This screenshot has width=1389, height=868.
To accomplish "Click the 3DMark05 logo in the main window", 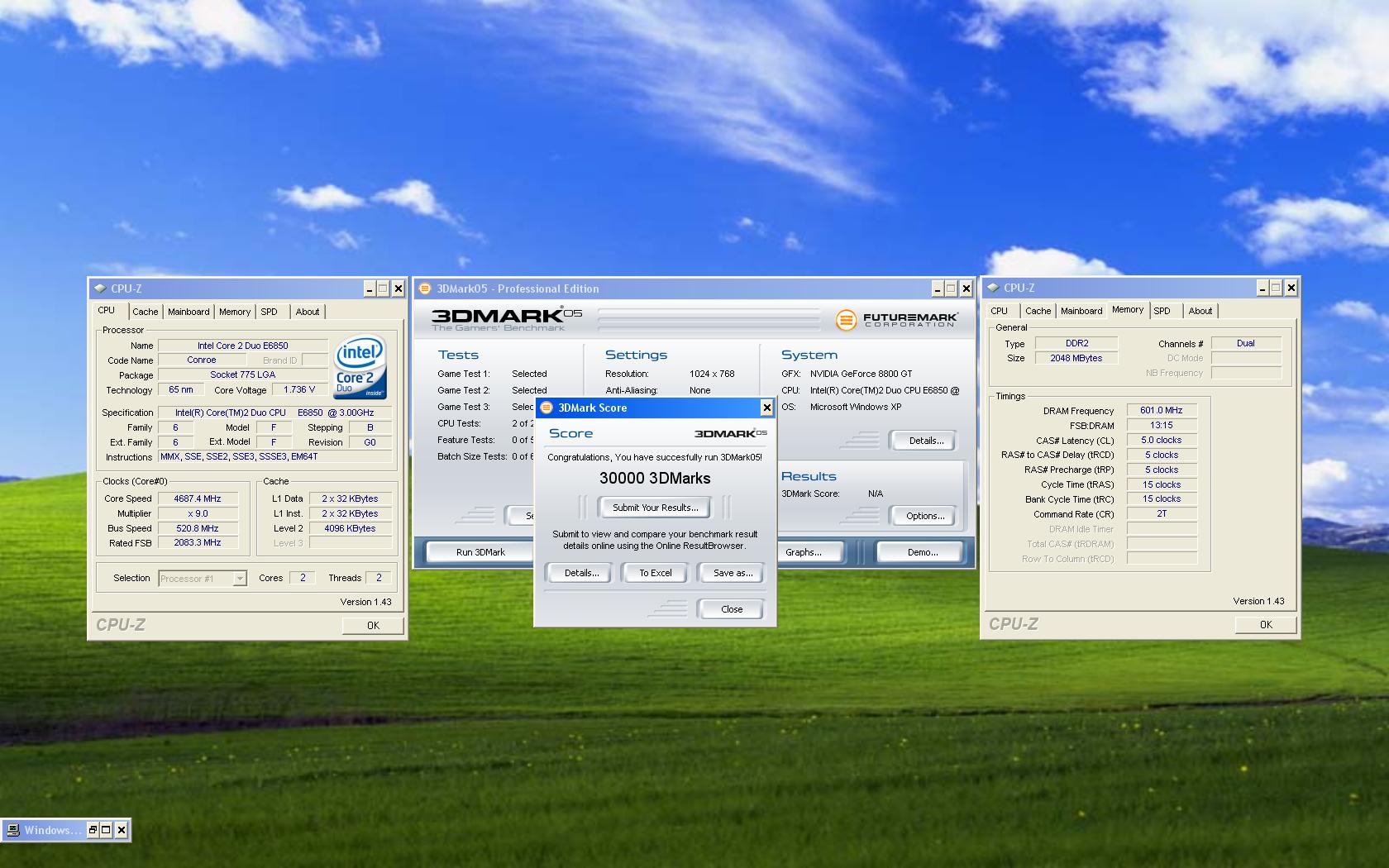I will coord(507,318).
